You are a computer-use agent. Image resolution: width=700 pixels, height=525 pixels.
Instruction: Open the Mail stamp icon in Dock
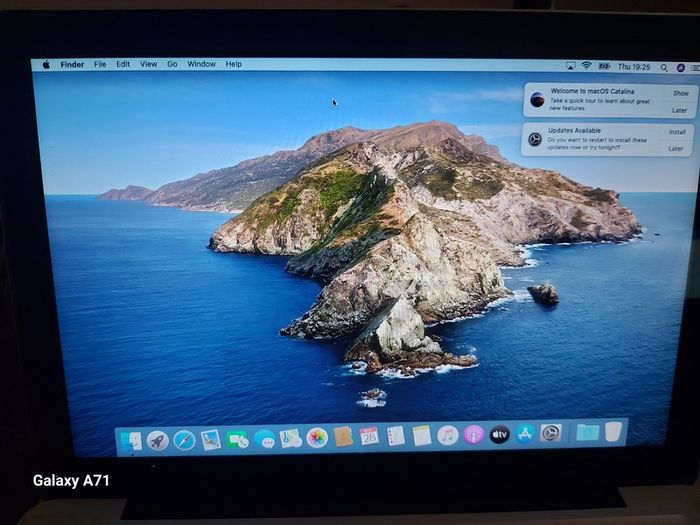click(211, 440)
